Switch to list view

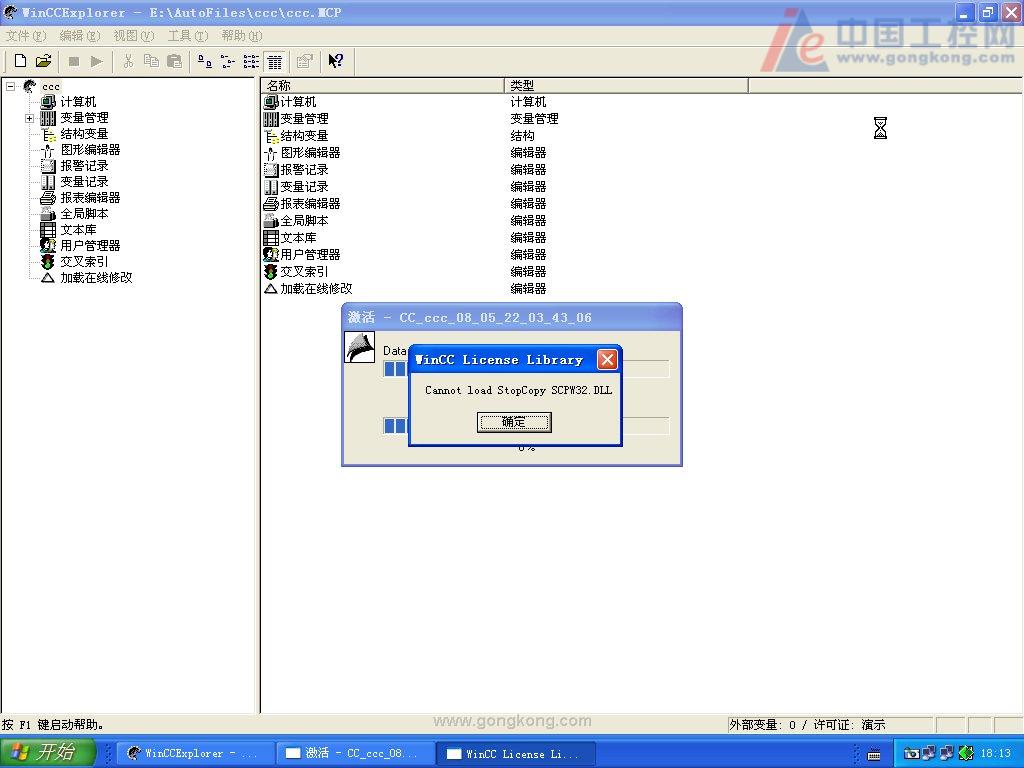point(251,61)
